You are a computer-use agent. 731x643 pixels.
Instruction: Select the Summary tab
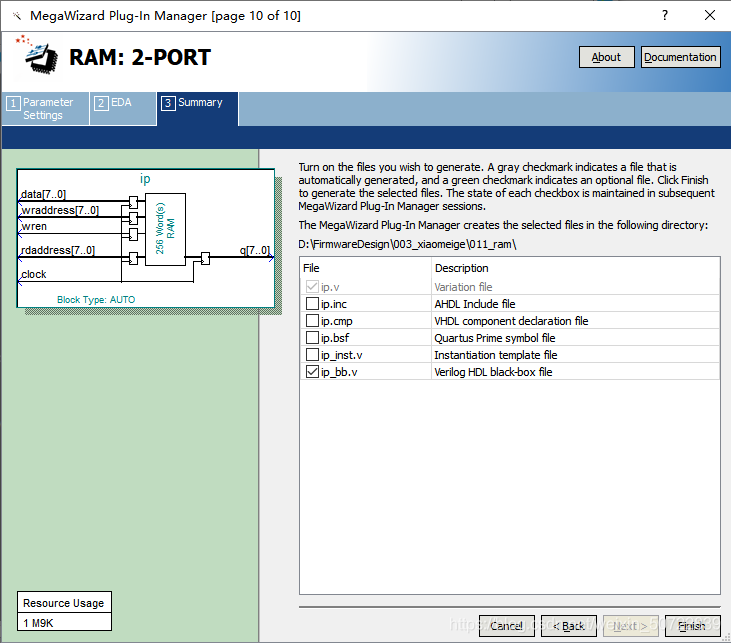tap(197, 109)
